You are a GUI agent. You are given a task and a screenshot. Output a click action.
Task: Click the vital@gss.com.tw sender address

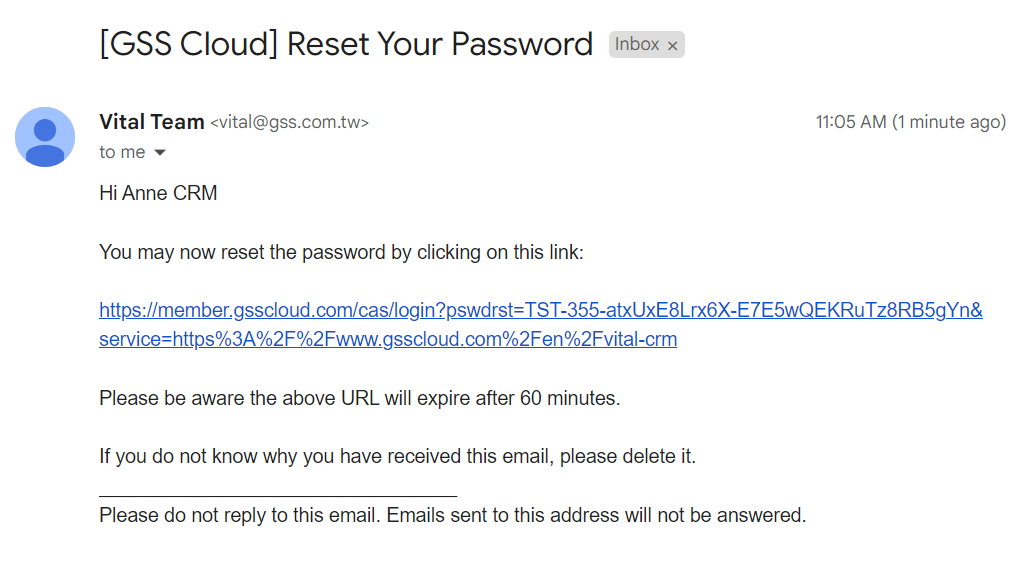click(x=289, y=123)
